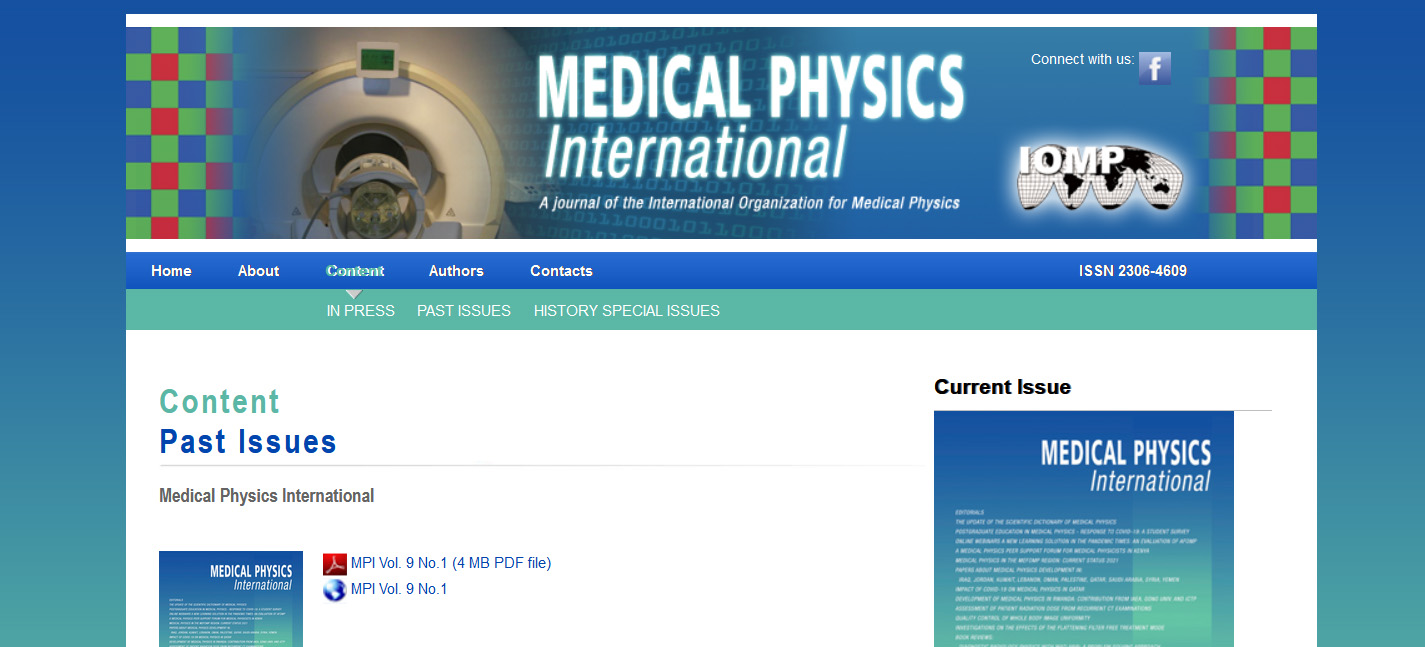This screenshot has width=1425, height=647.
Task: Open the About menu item
Action: (258, 271)
